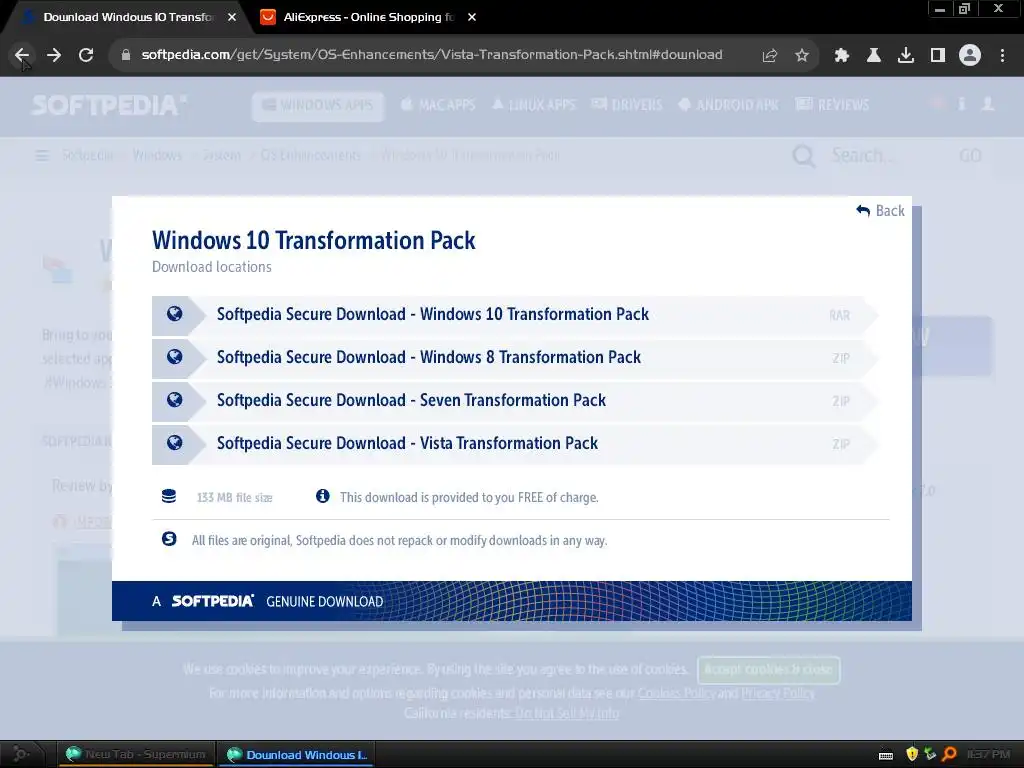Click globe icon beside Vista Transformation Pack
The height and width of the screenshot is (768, 1024).
(174, 443)
